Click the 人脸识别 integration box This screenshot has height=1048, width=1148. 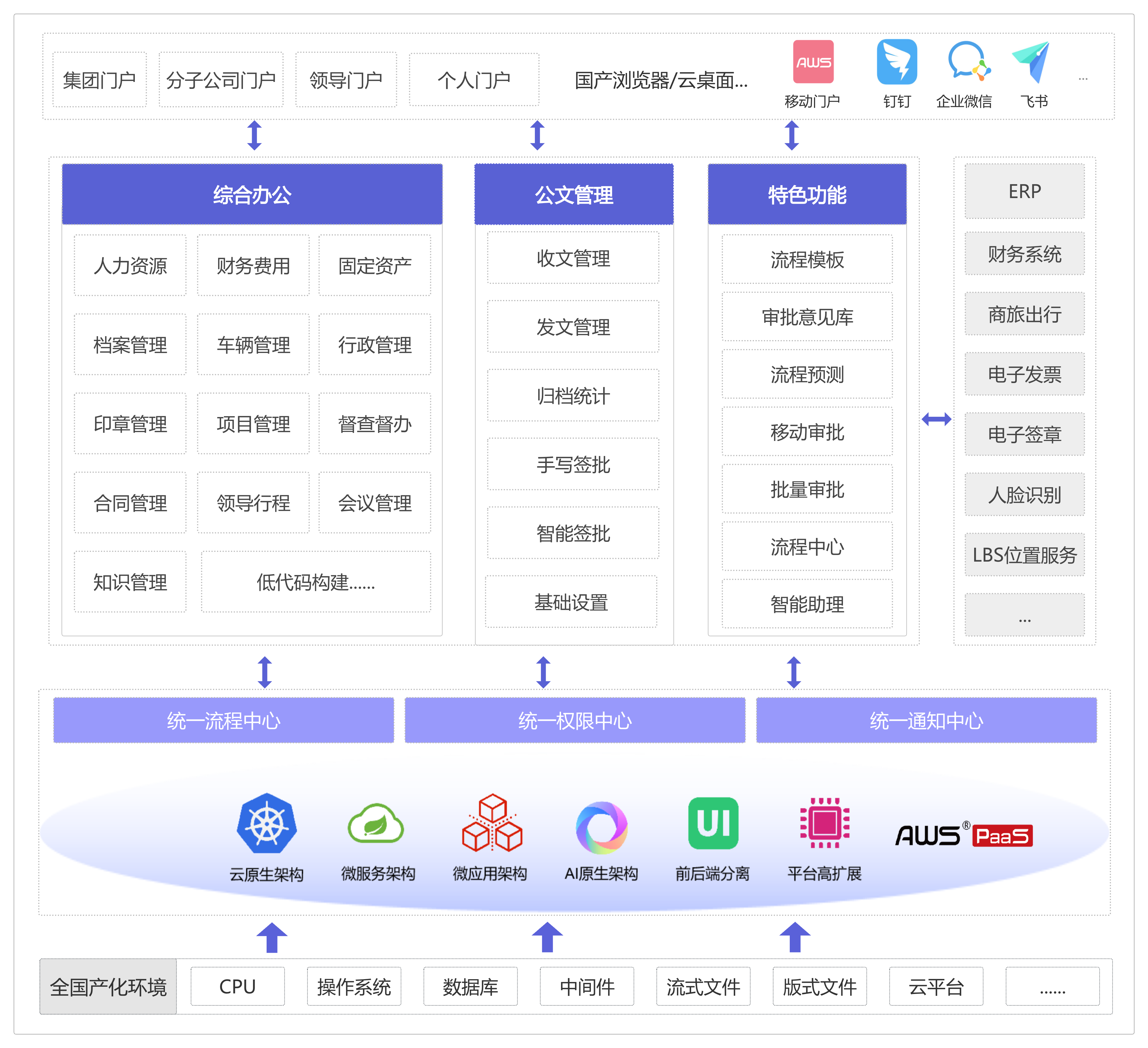(x=1024, y=494)
